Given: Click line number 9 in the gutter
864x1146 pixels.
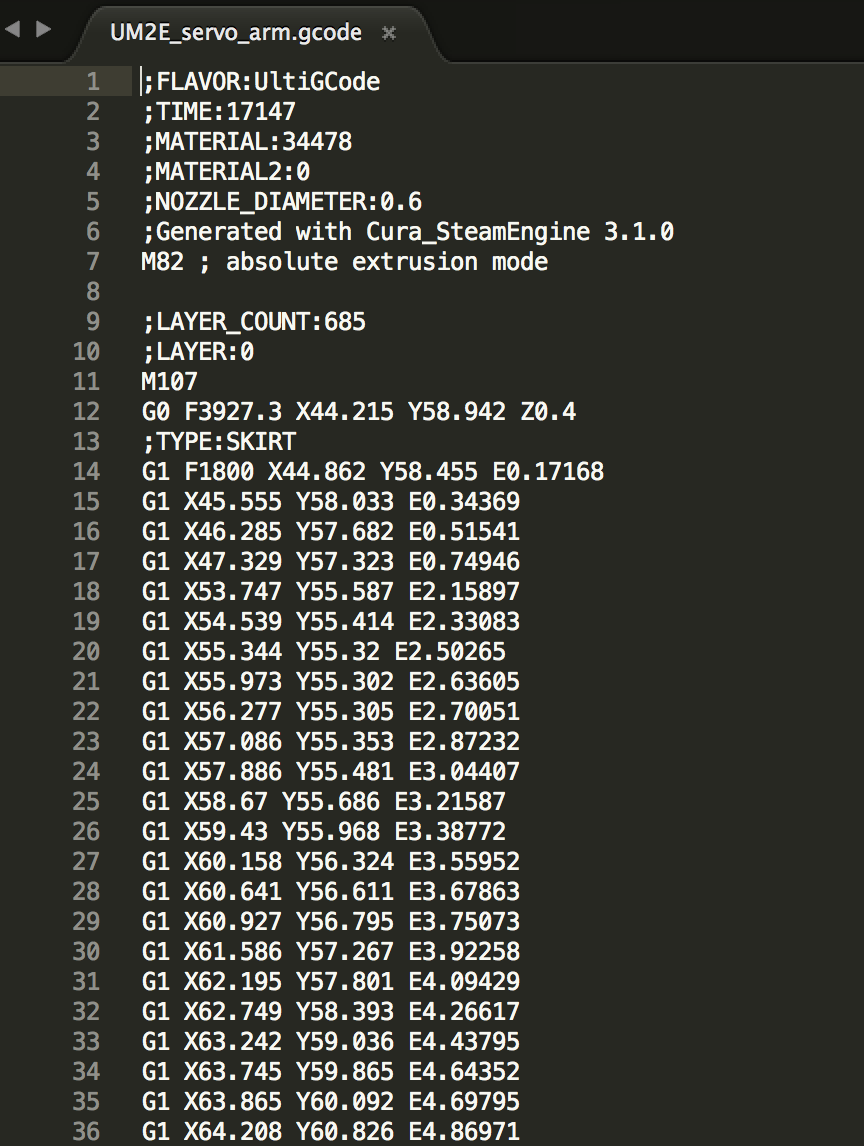Looking at the screenshot, I should [x=93, y=321].
